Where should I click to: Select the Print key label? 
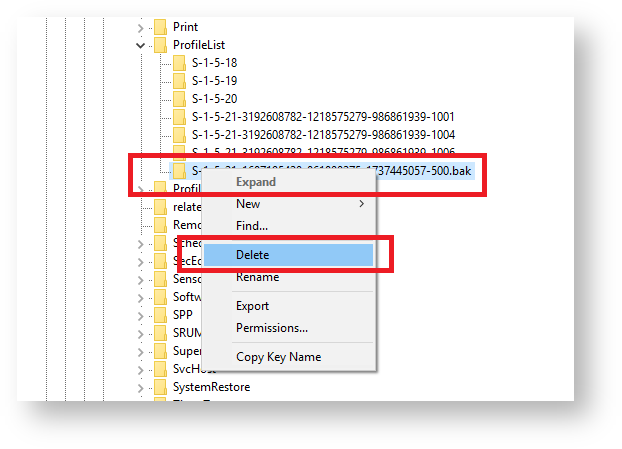coord(185,27)
